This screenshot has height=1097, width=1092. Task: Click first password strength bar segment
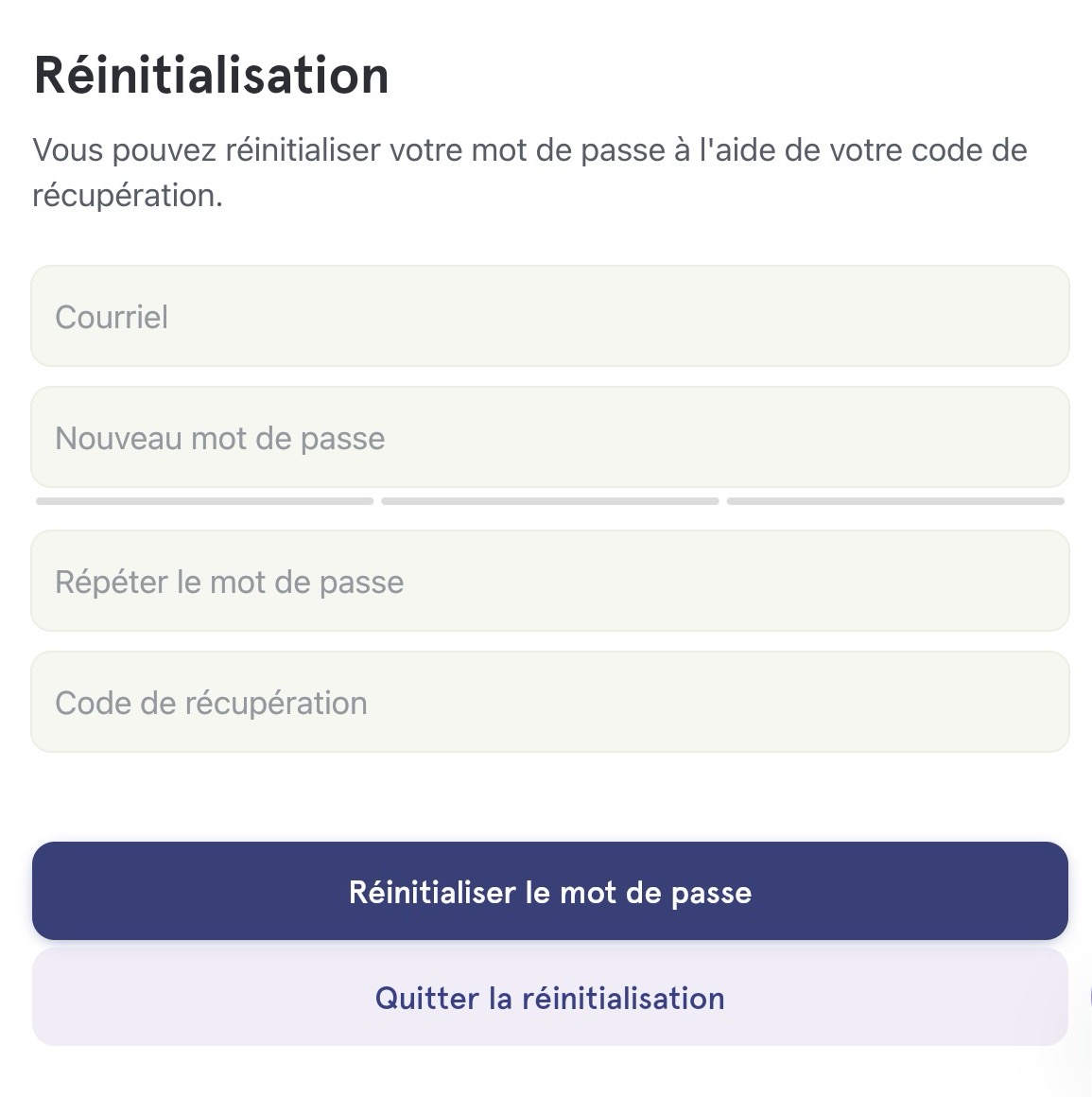click(204, 501)
